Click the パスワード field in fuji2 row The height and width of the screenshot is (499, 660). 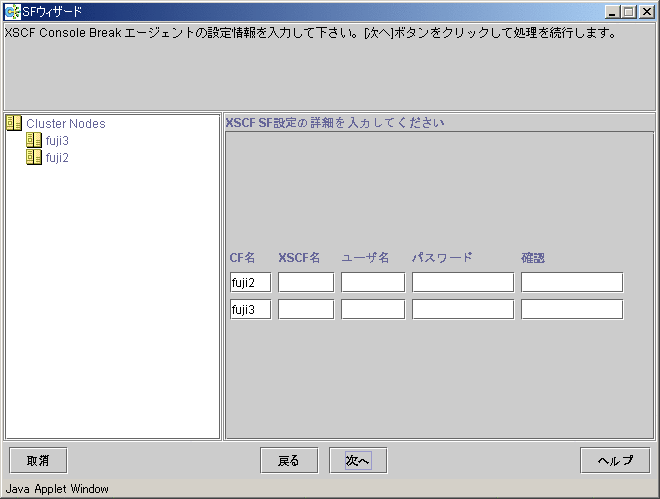(463, 282)
